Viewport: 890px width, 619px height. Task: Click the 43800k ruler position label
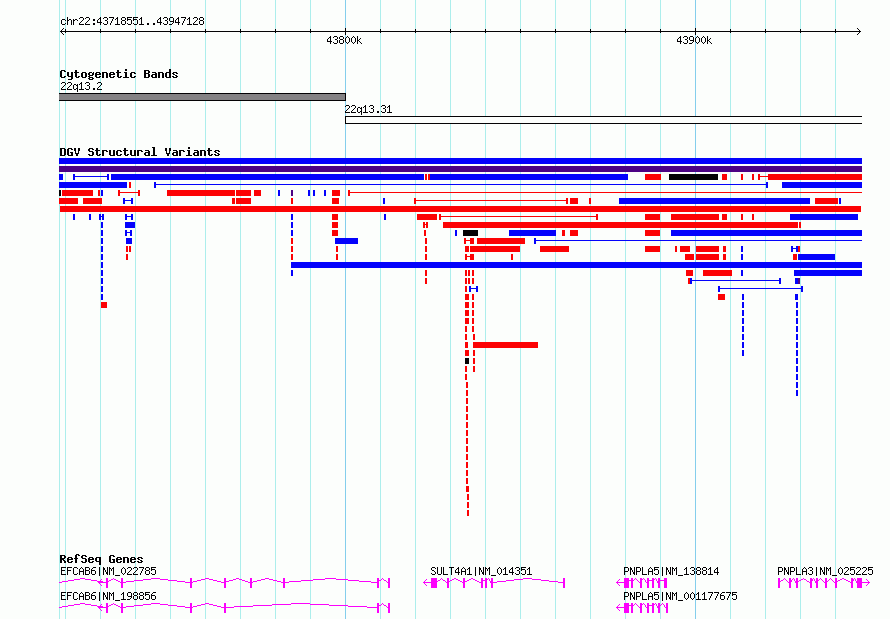pyautogui.click(x=344, y=40)
